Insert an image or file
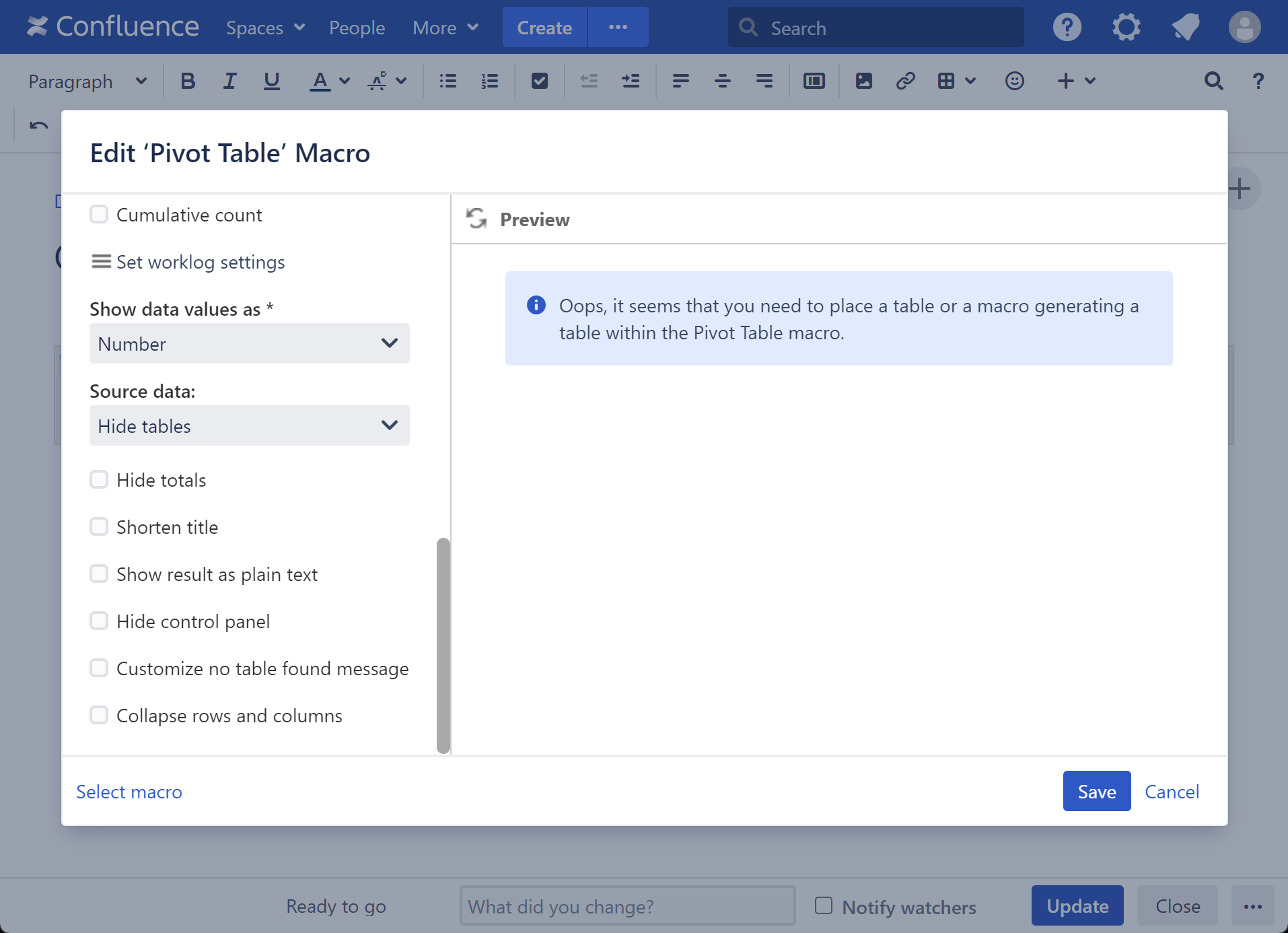This screenshot has width=1288, height=933. [x=864, y=81]
